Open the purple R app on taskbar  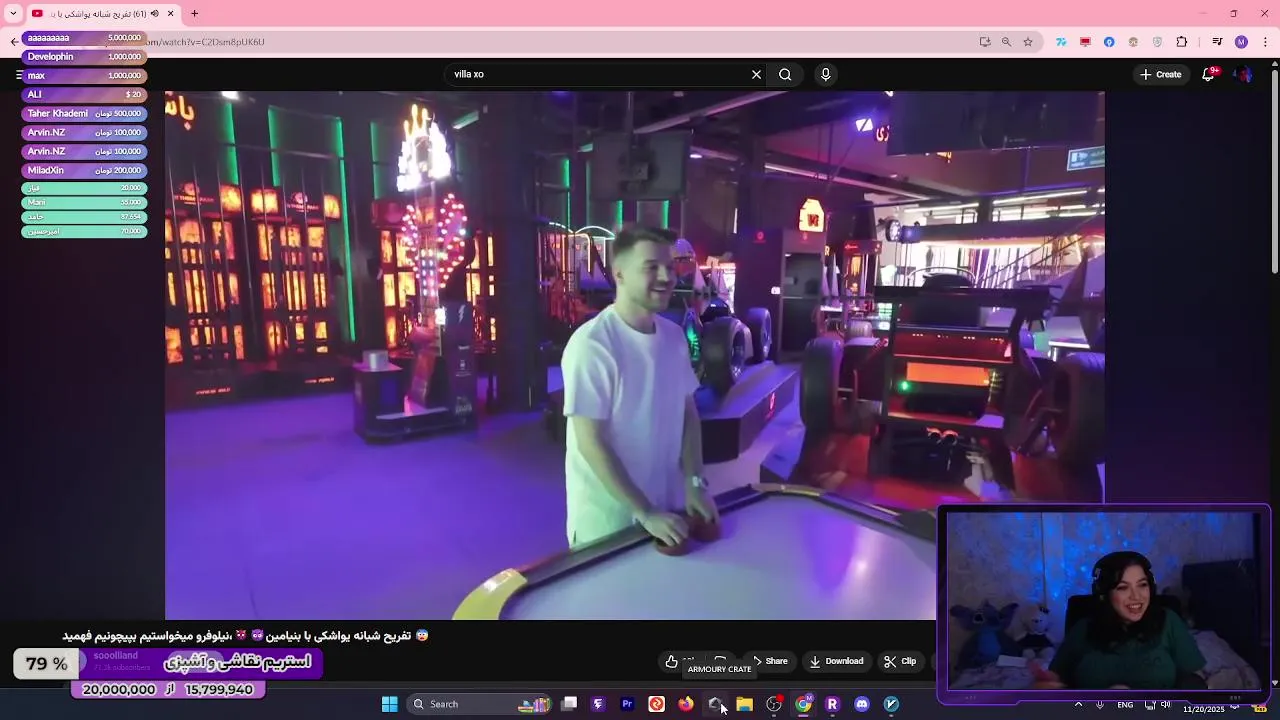point(832,704)
